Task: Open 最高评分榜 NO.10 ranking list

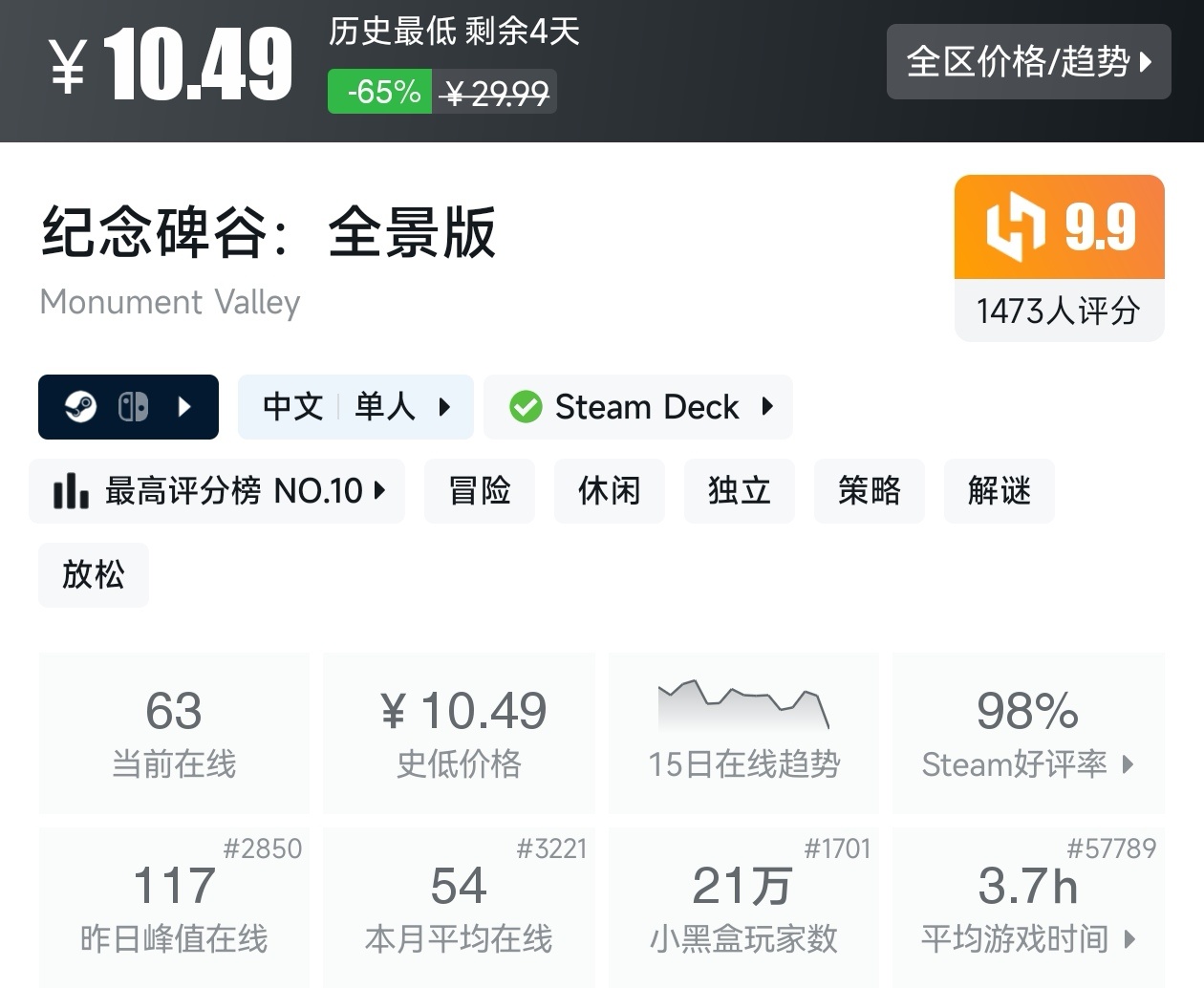Action: coord(233,491)
